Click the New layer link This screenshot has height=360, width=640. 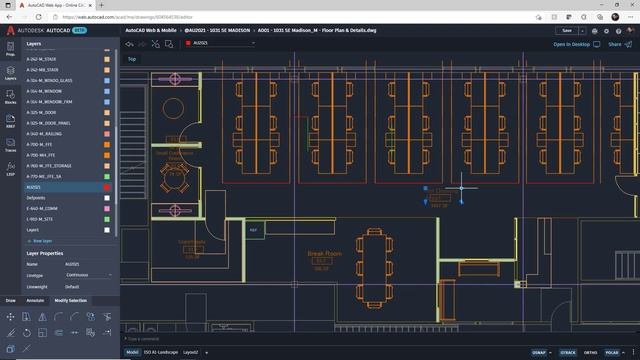40,241
